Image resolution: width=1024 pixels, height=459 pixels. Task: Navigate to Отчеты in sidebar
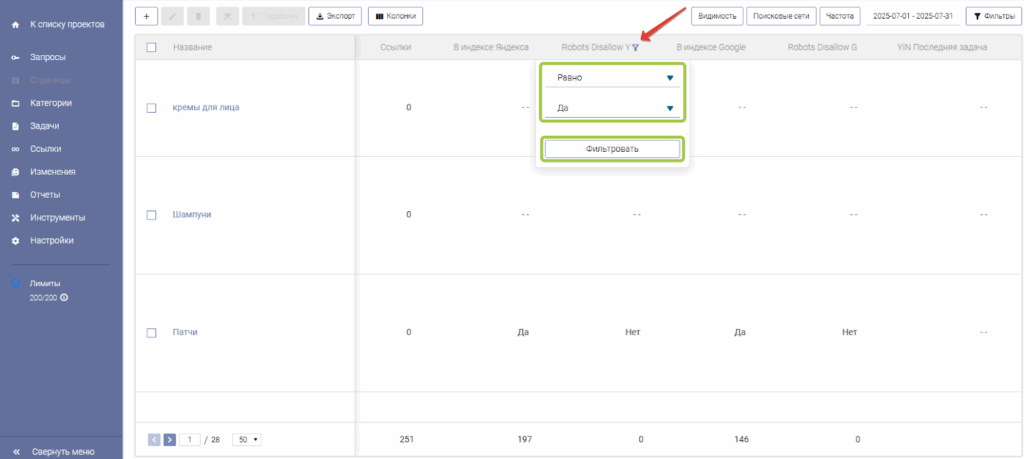(45, 194)
